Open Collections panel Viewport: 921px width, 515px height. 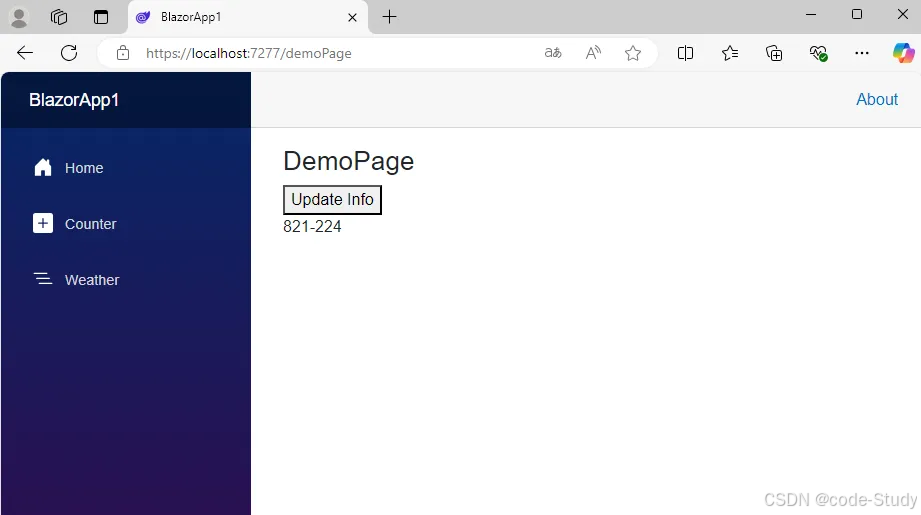774,53
